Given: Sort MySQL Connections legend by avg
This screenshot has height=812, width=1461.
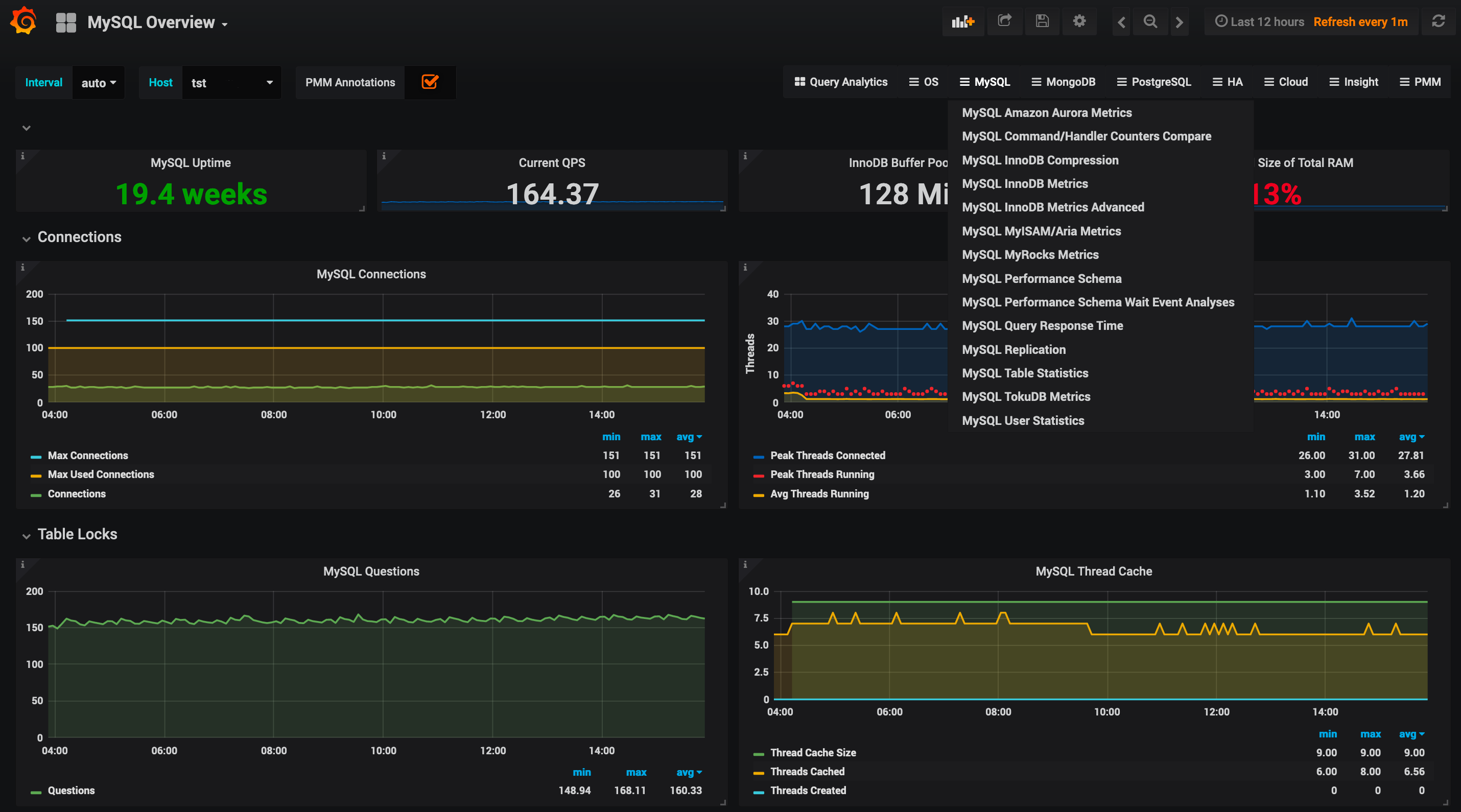Looking at the screenshot, I should tap(689, 437).
